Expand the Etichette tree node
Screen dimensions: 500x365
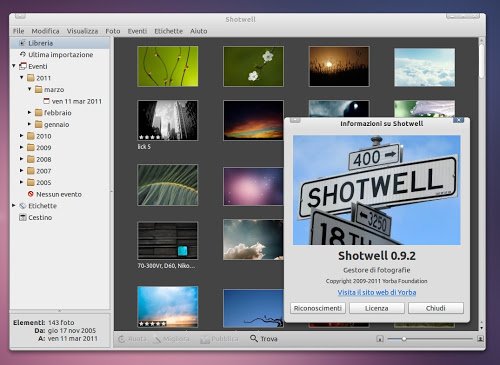pyautogui.click(x=14, y=206)
